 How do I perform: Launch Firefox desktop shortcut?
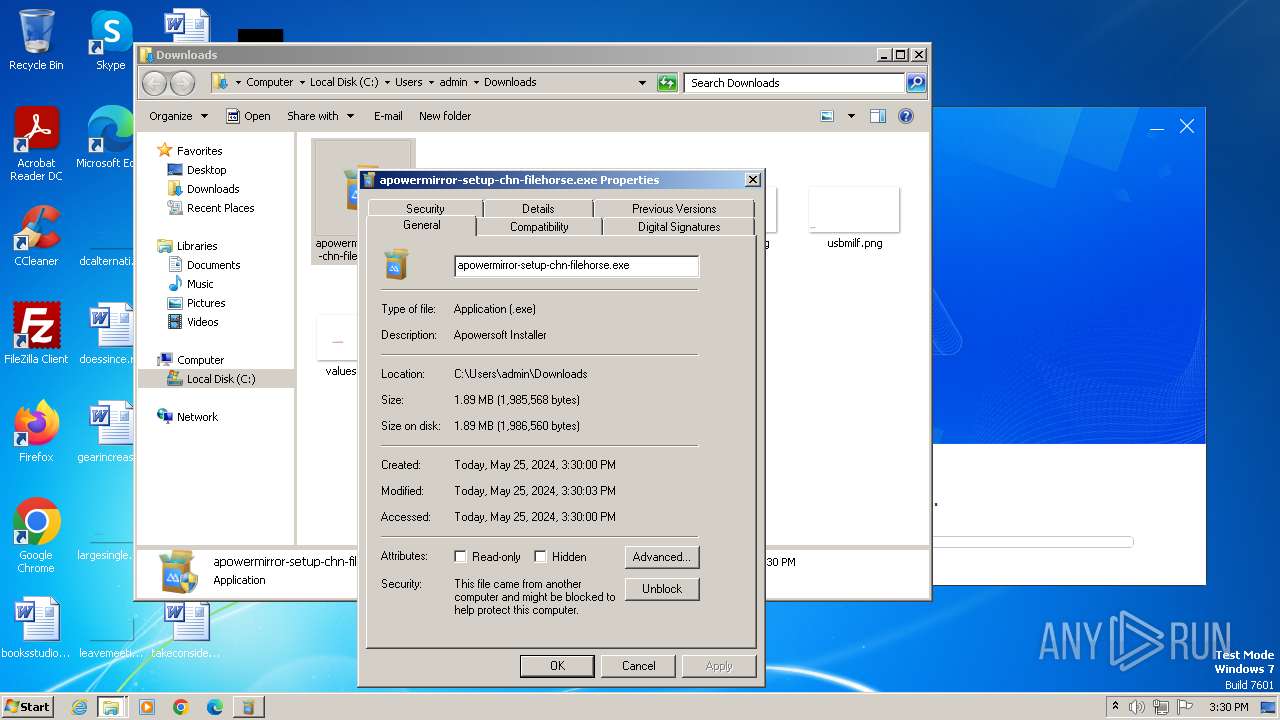tap(36, 431)
